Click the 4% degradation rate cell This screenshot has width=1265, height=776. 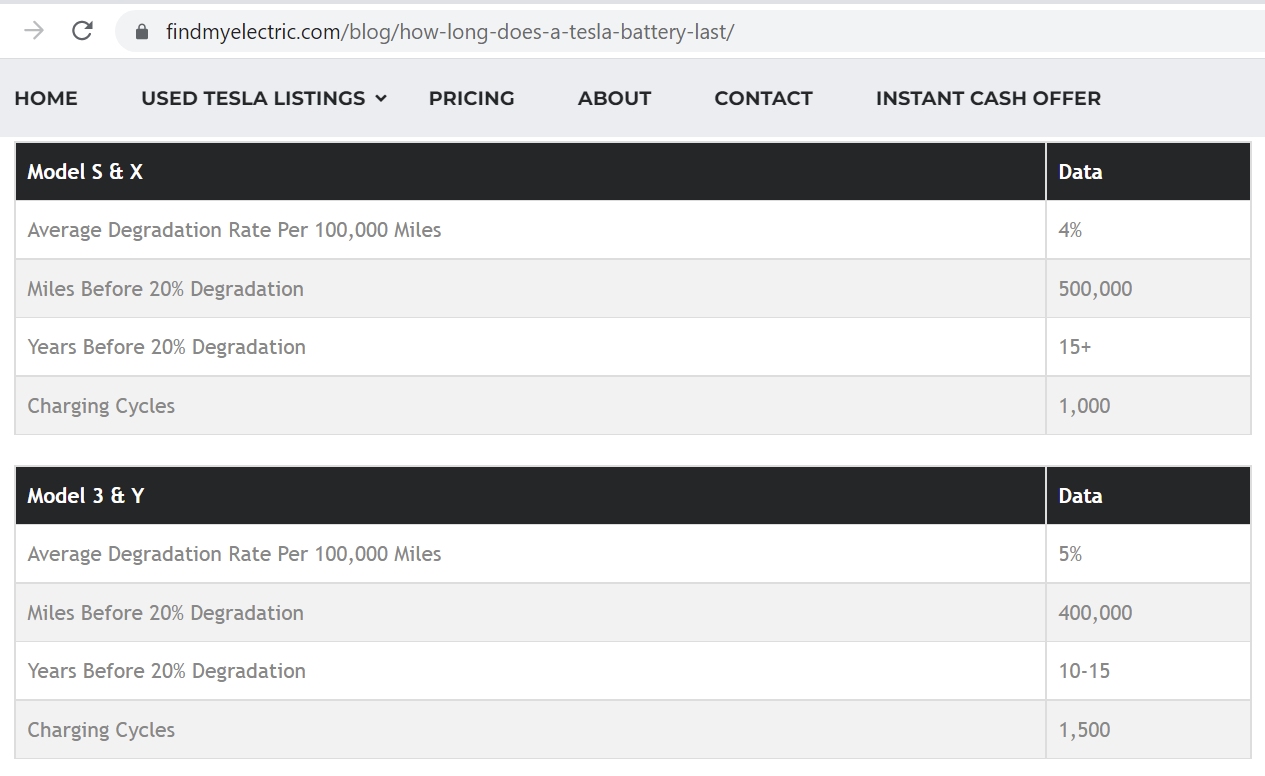click(x=1148, y=230)
